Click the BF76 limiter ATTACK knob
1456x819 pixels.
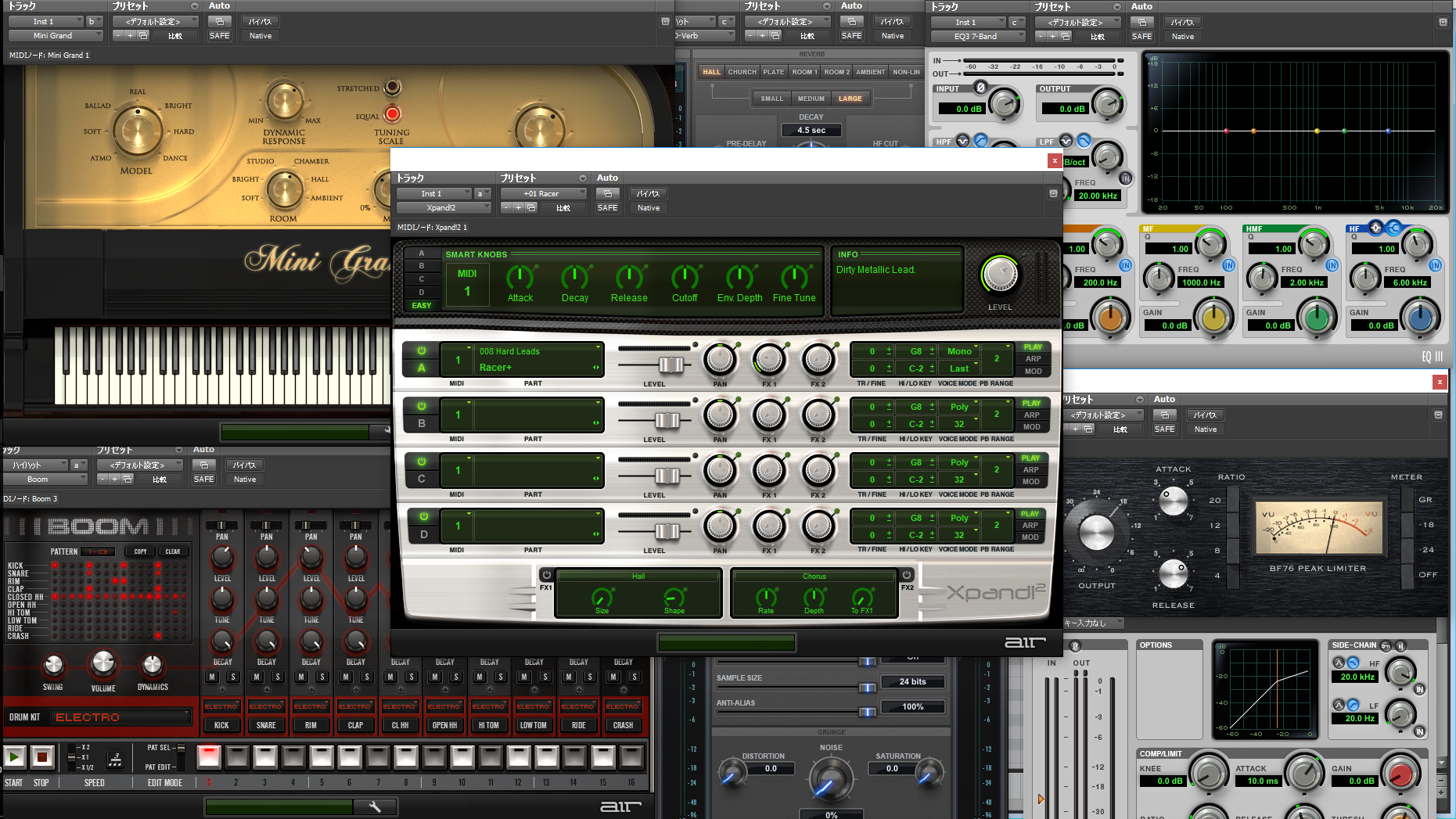(1173, 500)
